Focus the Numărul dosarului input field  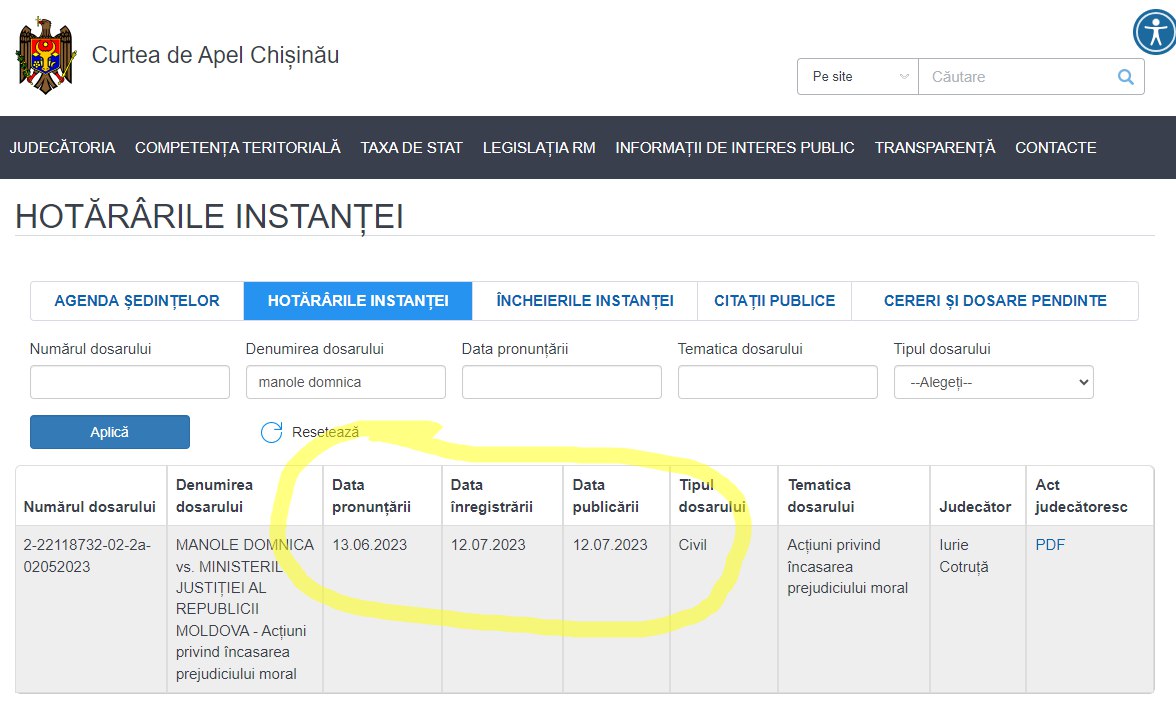pos(130,382)
